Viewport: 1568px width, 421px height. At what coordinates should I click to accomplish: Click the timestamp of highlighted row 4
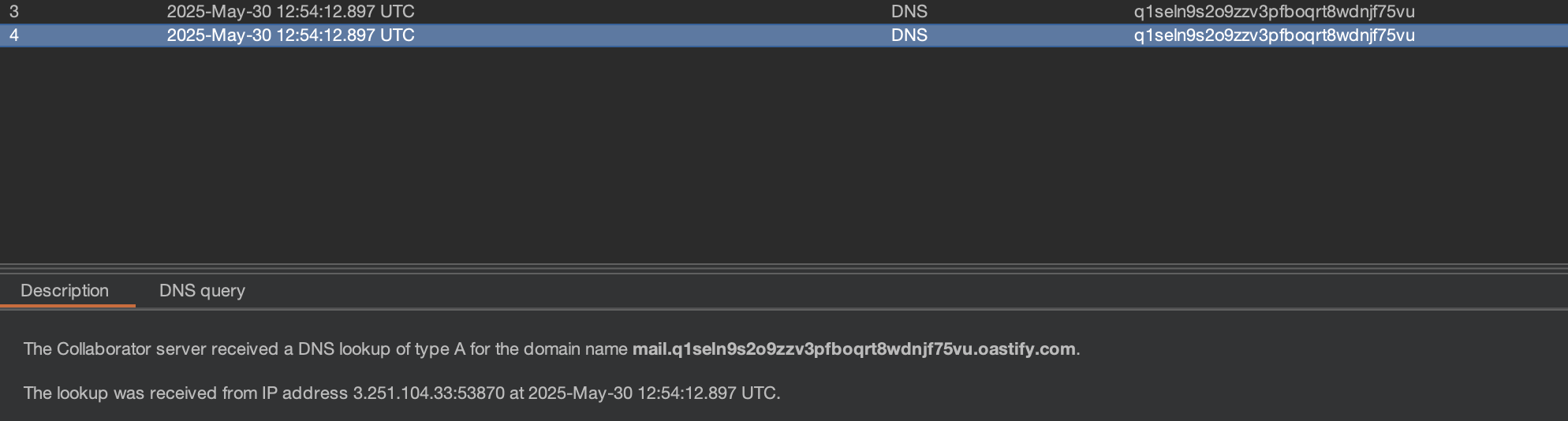pyautogui.click(x=290, y=35)
